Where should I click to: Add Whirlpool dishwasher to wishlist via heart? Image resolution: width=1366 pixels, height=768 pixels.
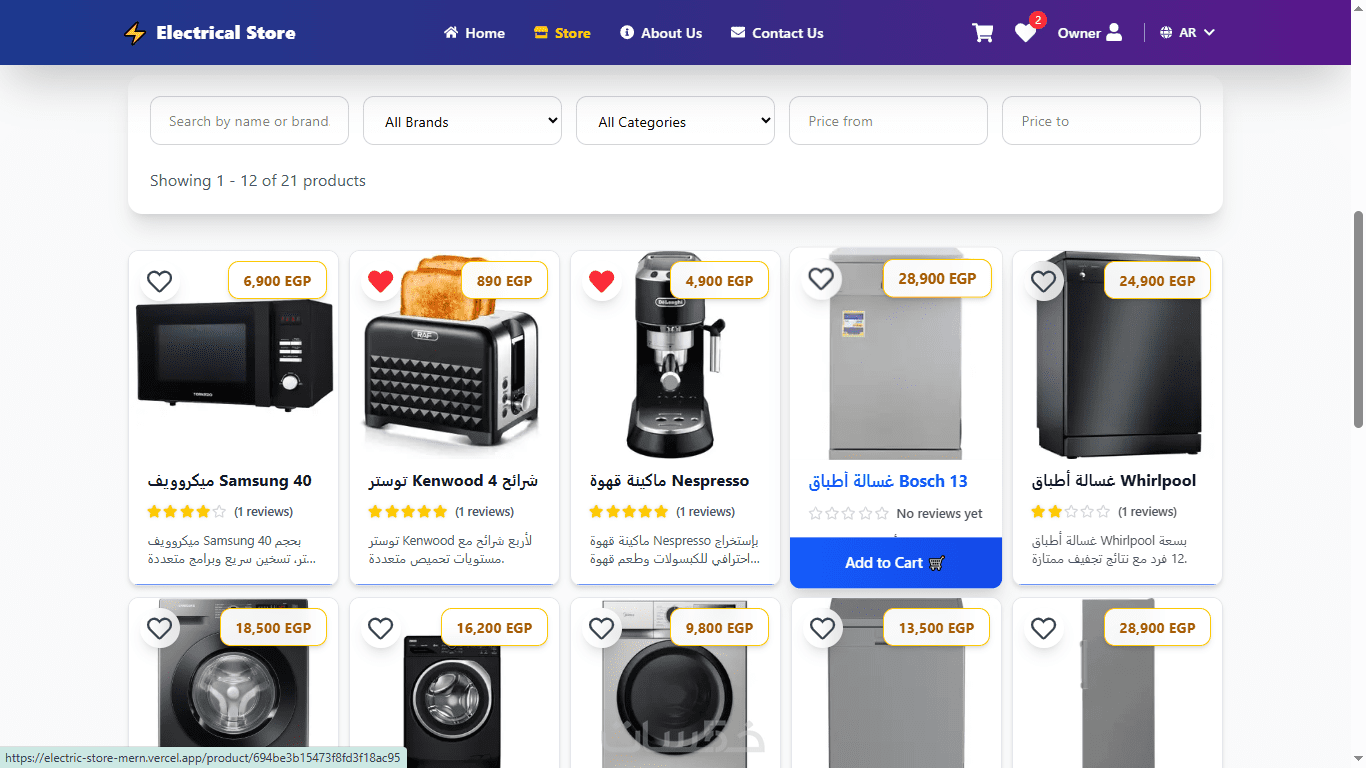point(1043,281)
